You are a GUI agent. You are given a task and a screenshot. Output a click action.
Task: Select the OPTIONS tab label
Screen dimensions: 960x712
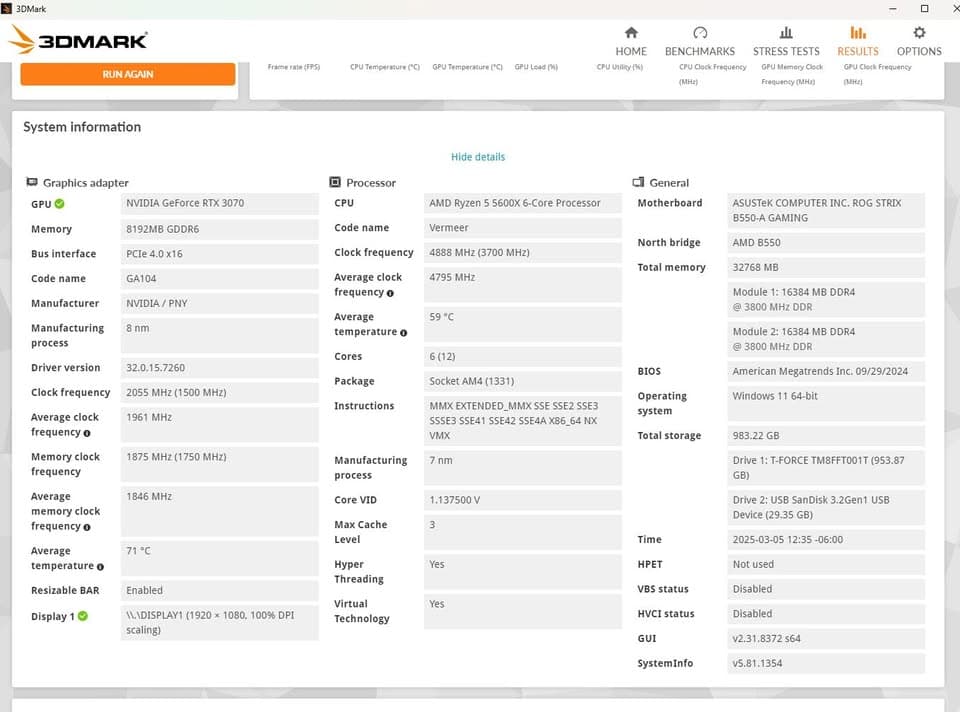pyautogui.click(x=919, y=51)
